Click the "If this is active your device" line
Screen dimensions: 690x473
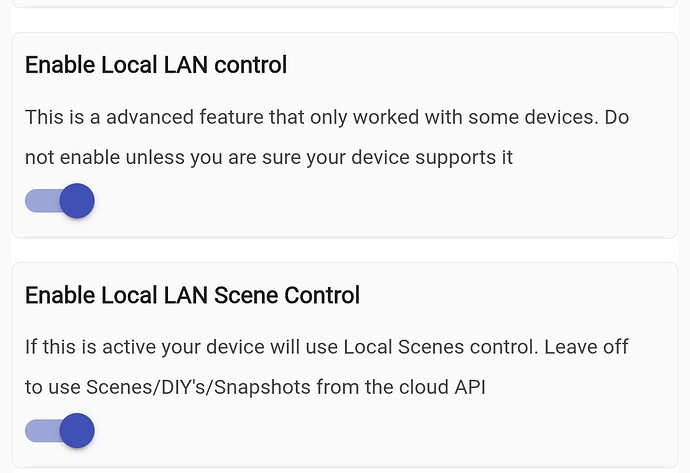pos(326,347)
